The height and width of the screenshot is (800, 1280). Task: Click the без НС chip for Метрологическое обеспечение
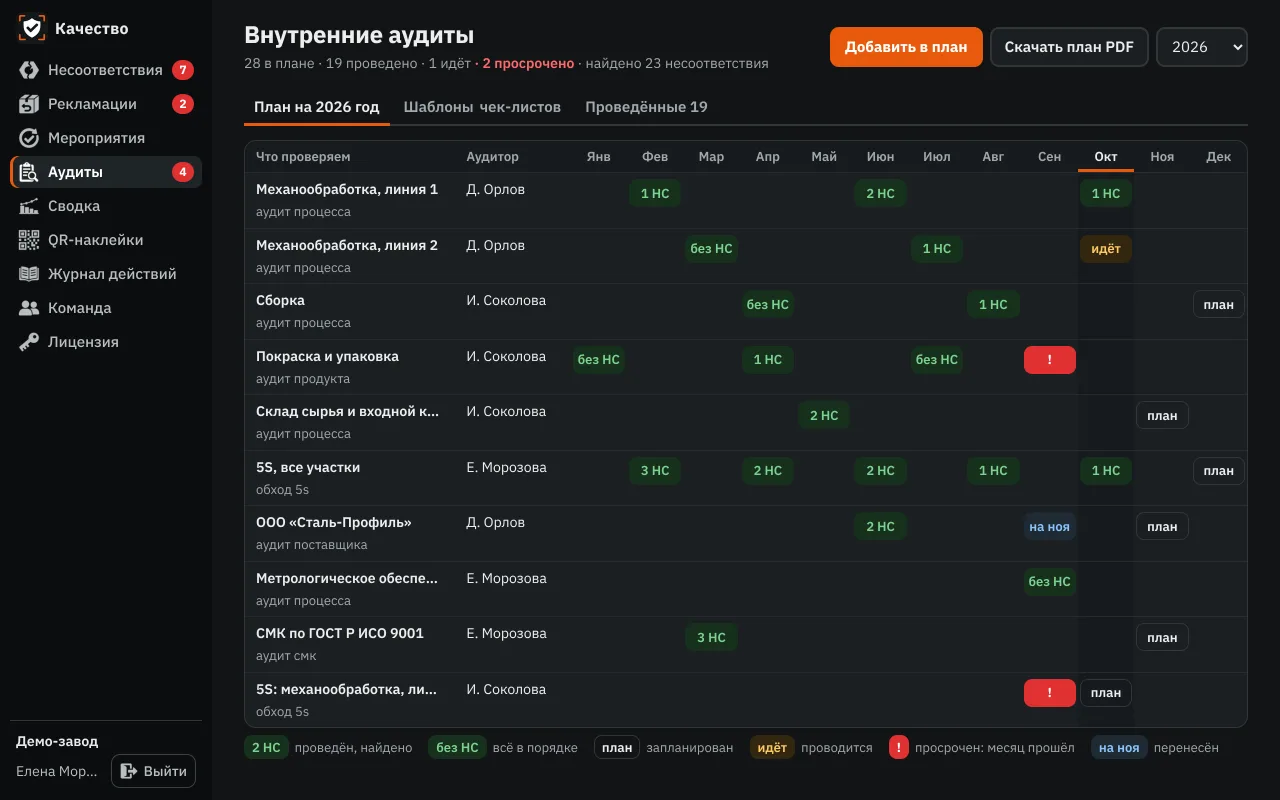coord(1050,582)
